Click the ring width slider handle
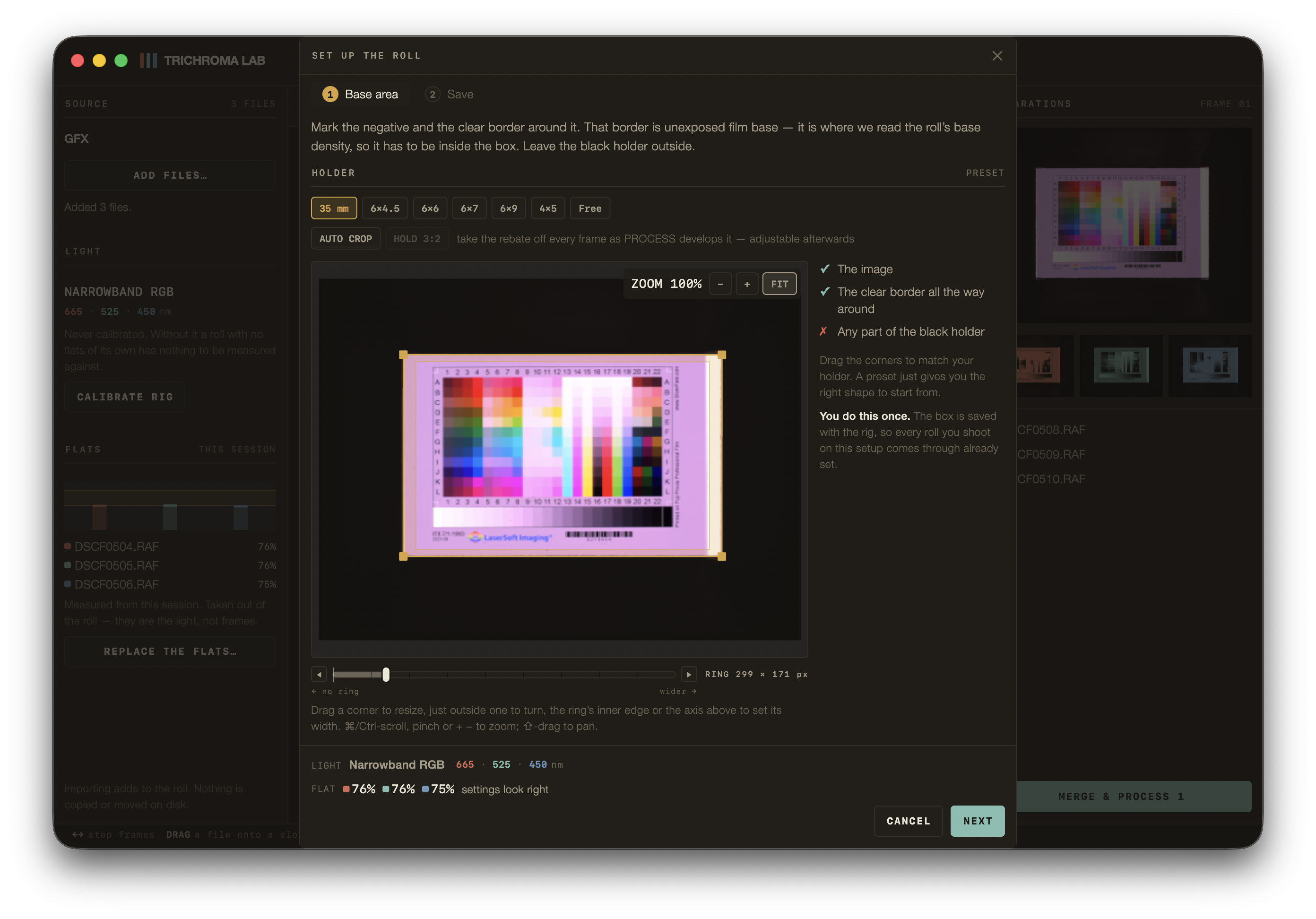The height and width of the screenshot is (919, 1316). pos(386,674)
